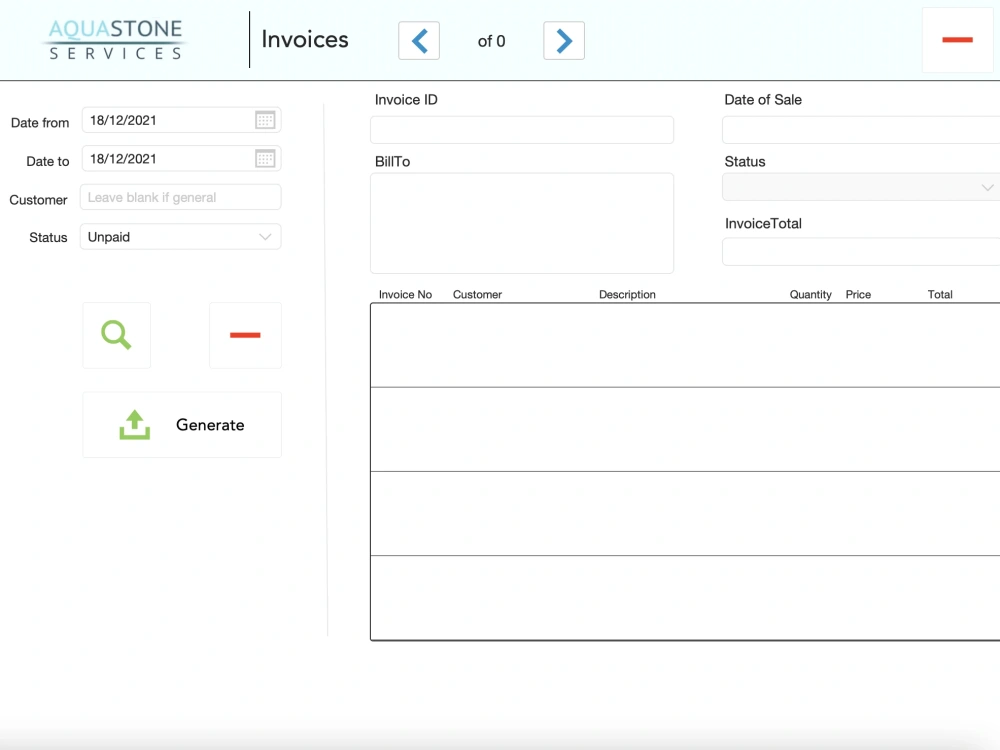Viewport: 1000px width, 750px height.
Task: Click the blue right navigation arrow
Action: tap(563, 40)
